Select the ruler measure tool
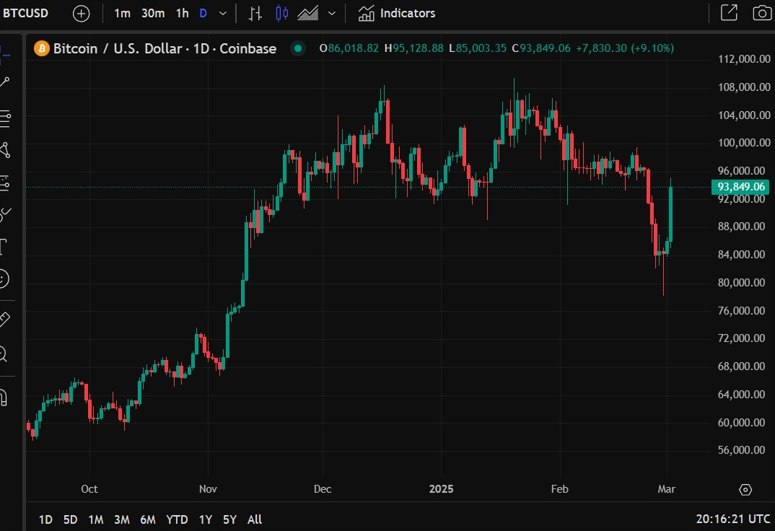The width and height of the screenshot is (775, 531). point(5,320)
